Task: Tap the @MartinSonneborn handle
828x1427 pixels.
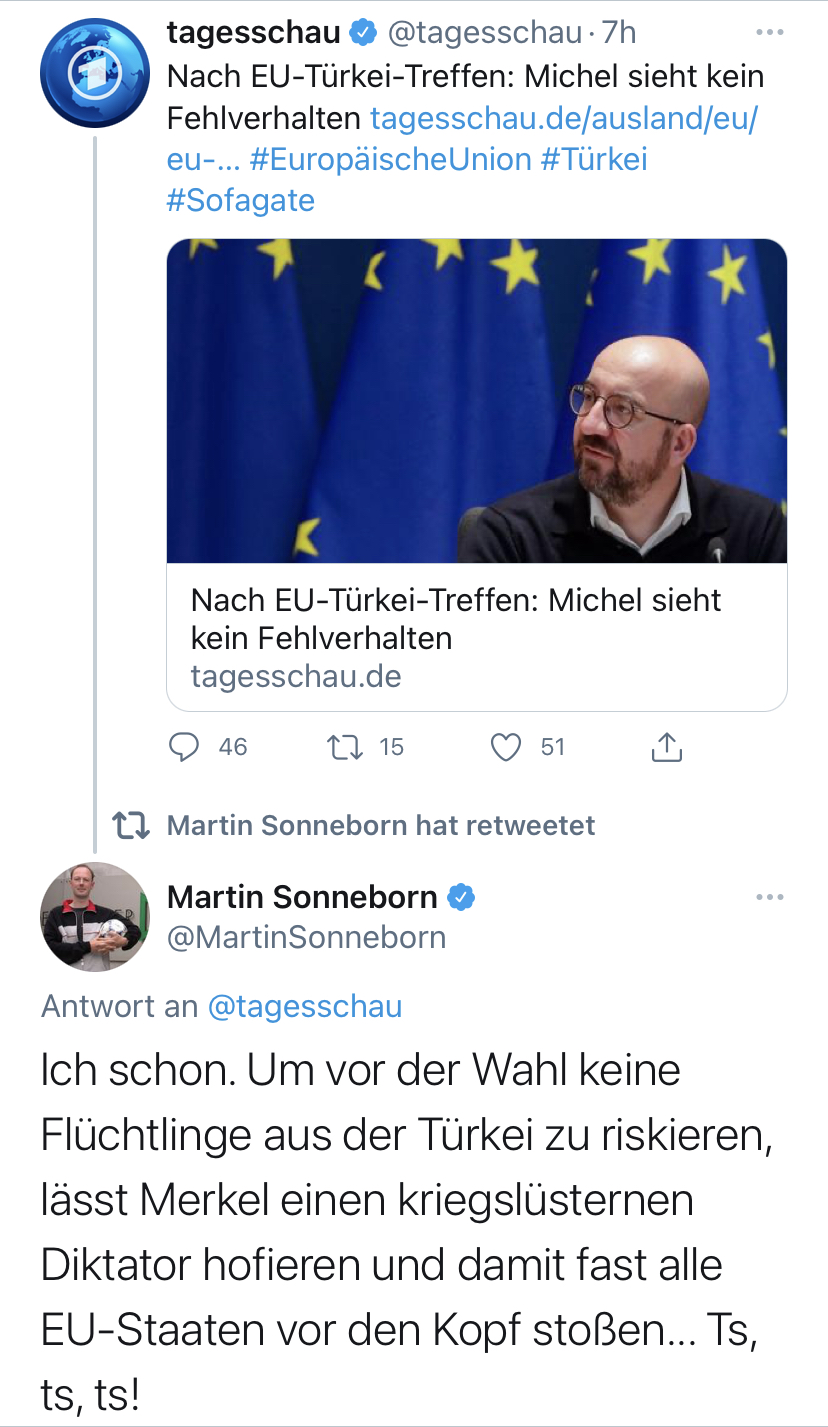Action: [x=306, y=937]
